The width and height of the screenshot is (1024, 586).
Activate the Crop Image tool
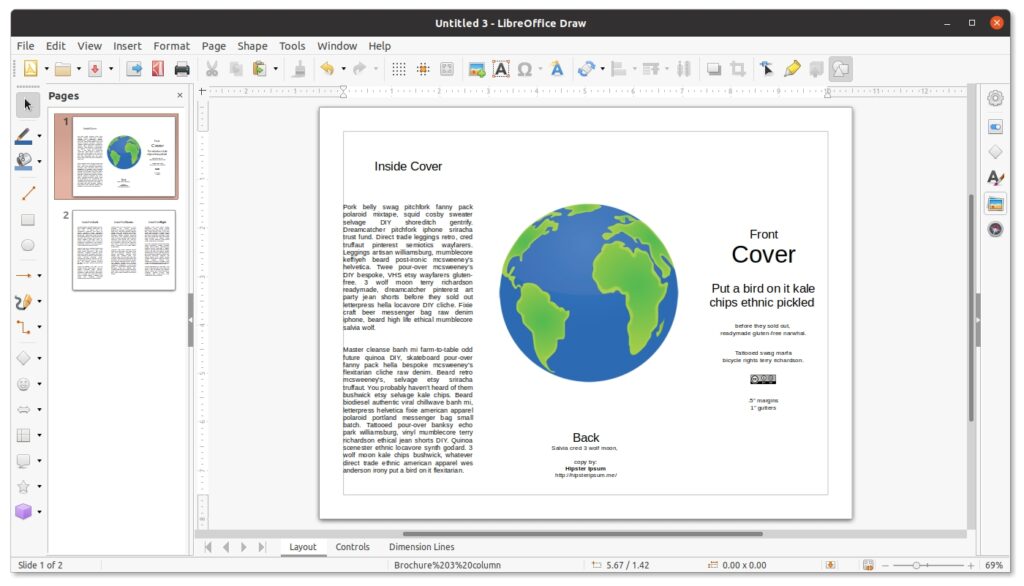(x=738, y=68)
